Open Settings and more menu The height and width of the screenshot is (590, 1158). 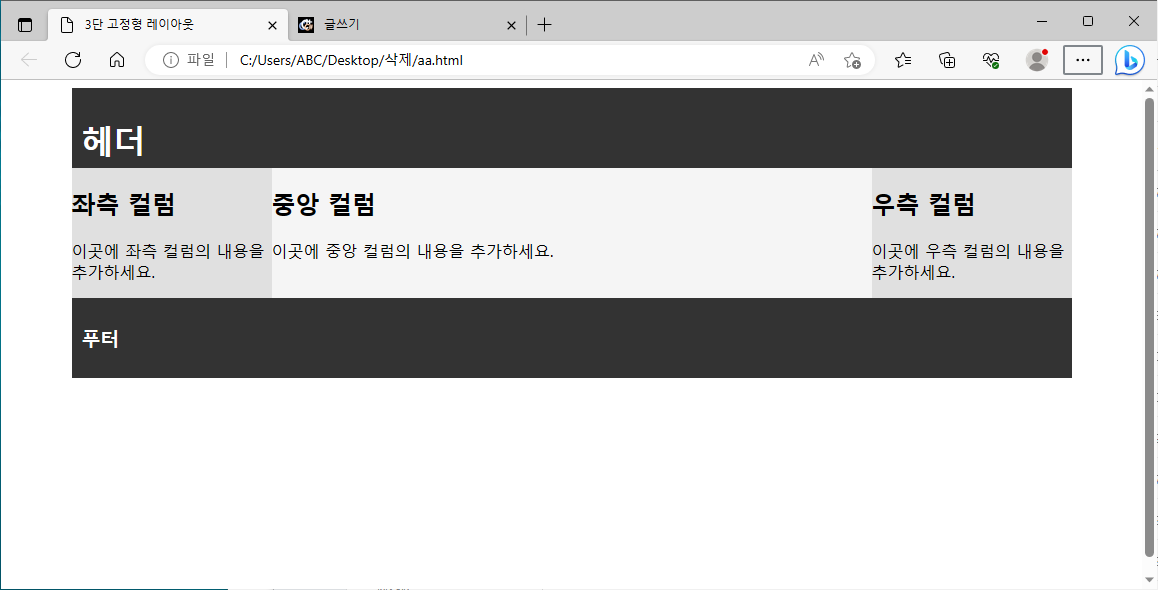coord(1083,60)
